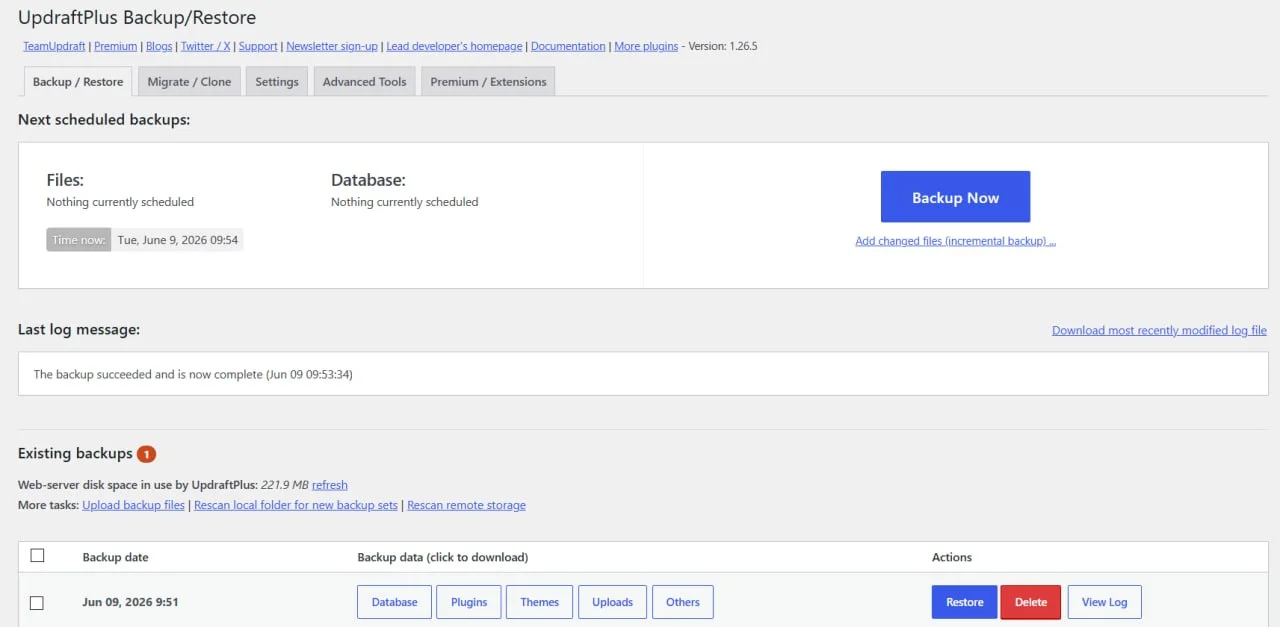
Task: Download the Themes backup data
Action: (x=539, y=602)
